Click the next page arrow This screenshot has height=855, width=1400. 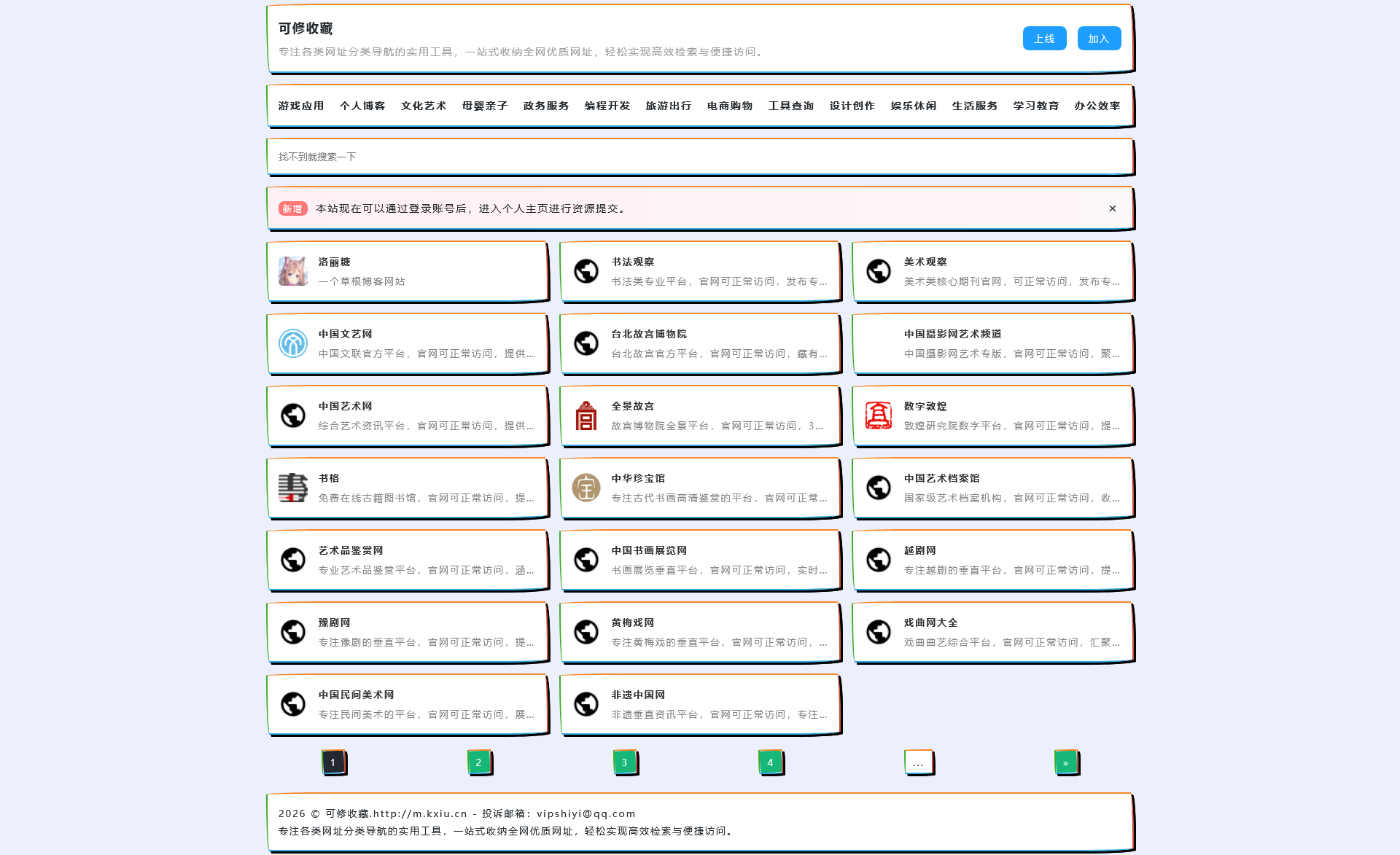tap(1065, 762)
